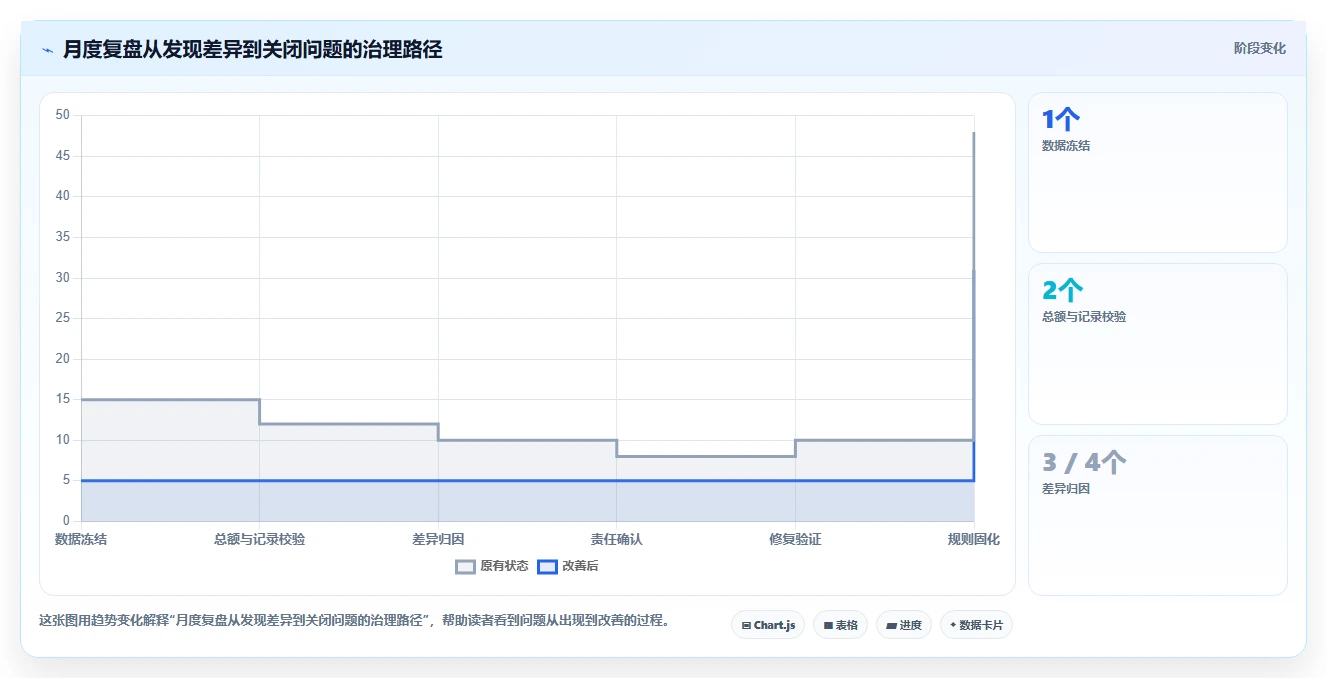Toggle the 改善后 legend series

tap(568, 566)
